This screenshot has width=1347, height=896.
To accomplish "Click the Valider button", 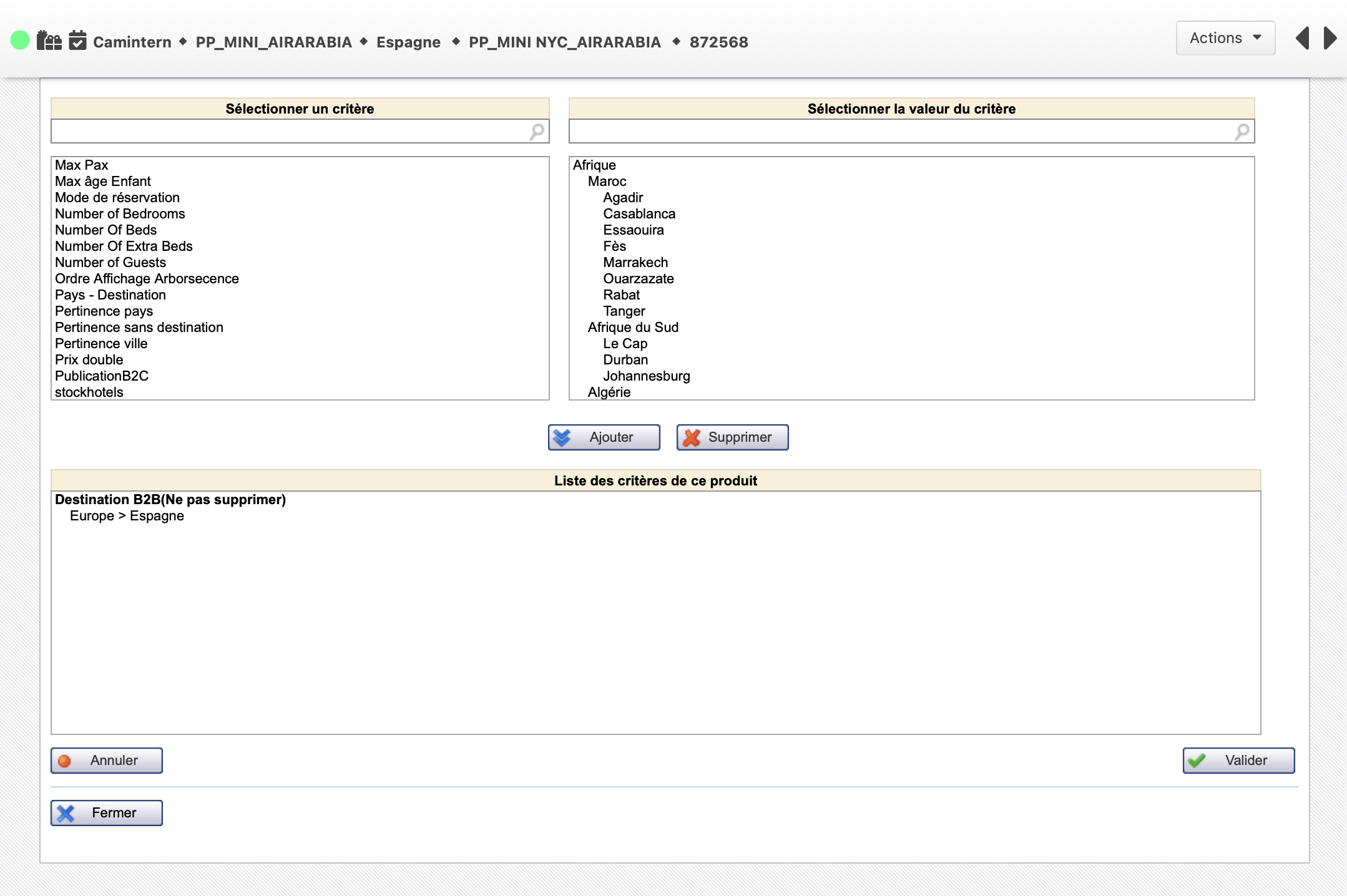I will tap(1238, 761).
